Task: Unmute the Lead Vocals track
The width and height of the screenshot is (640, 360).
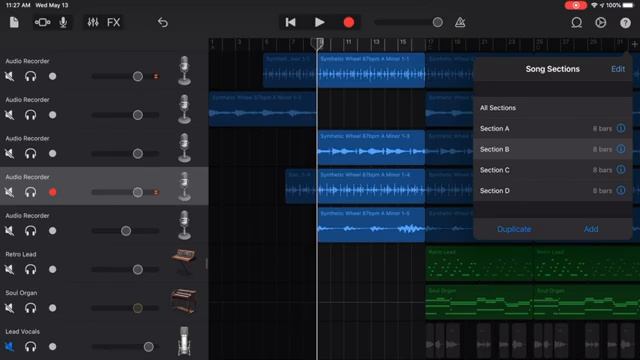Action: click(9, 347)
